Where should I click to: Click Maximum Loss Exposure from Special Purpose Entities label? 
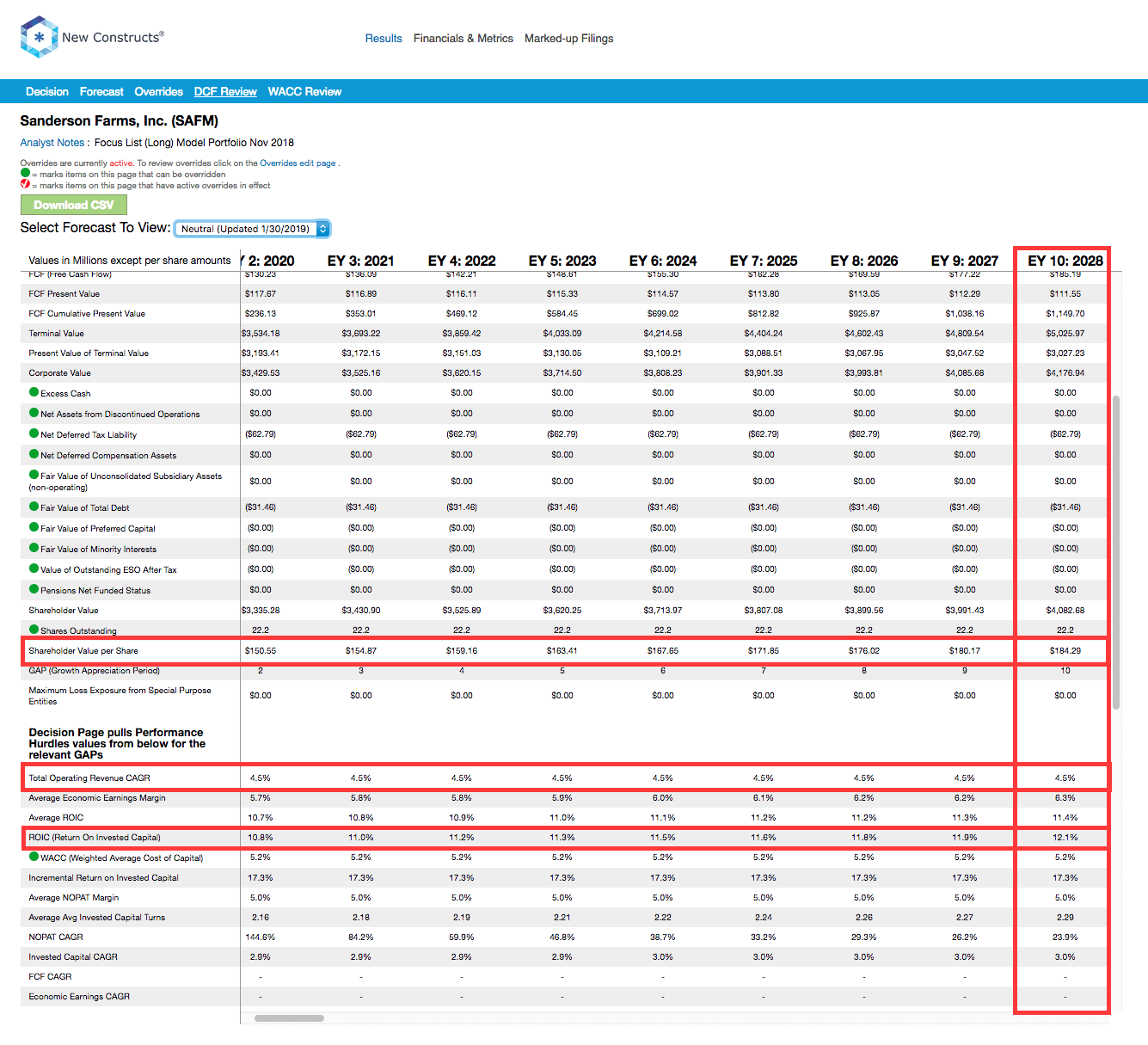[x=120, y=696]
